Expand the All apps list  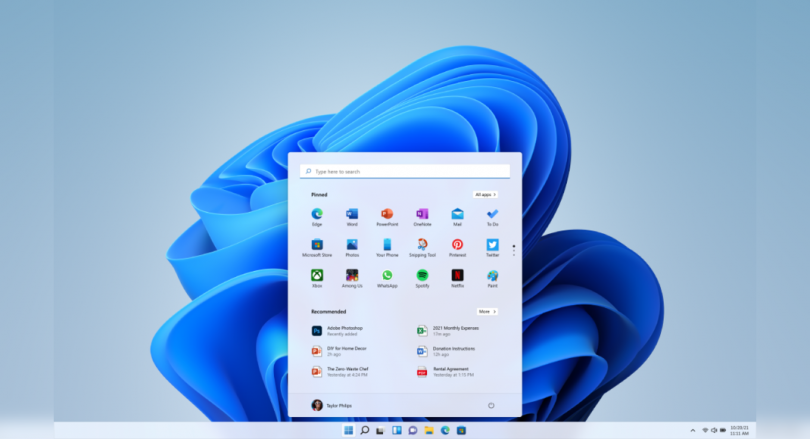485,194
